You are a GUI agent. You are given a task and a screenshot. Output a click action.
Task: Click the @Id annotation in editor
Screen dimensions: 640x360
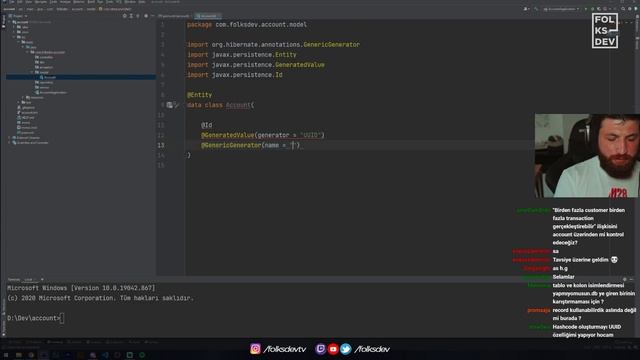[207, 125]
